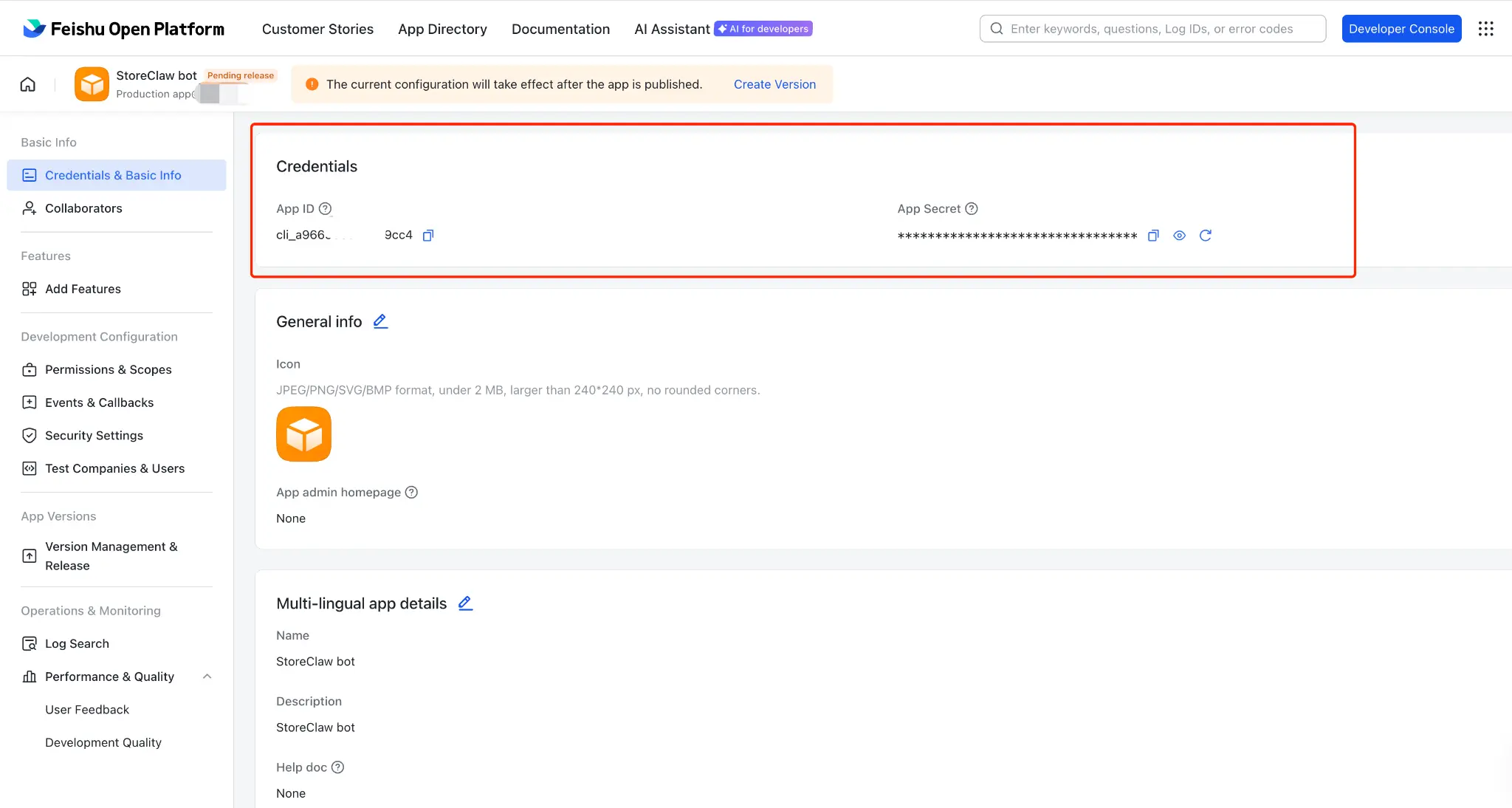This screenshot has width=1512, height=808.
Task: Click the StoreClaw bot title in header
Action: tap(157, 75)
